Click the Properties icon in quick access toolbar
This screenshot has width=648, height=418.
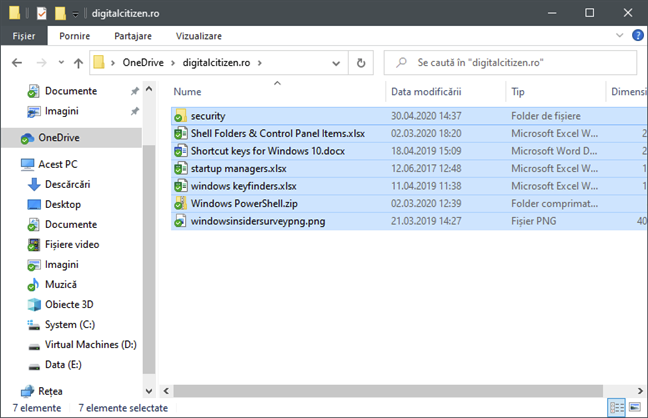[x=42, y=13]
